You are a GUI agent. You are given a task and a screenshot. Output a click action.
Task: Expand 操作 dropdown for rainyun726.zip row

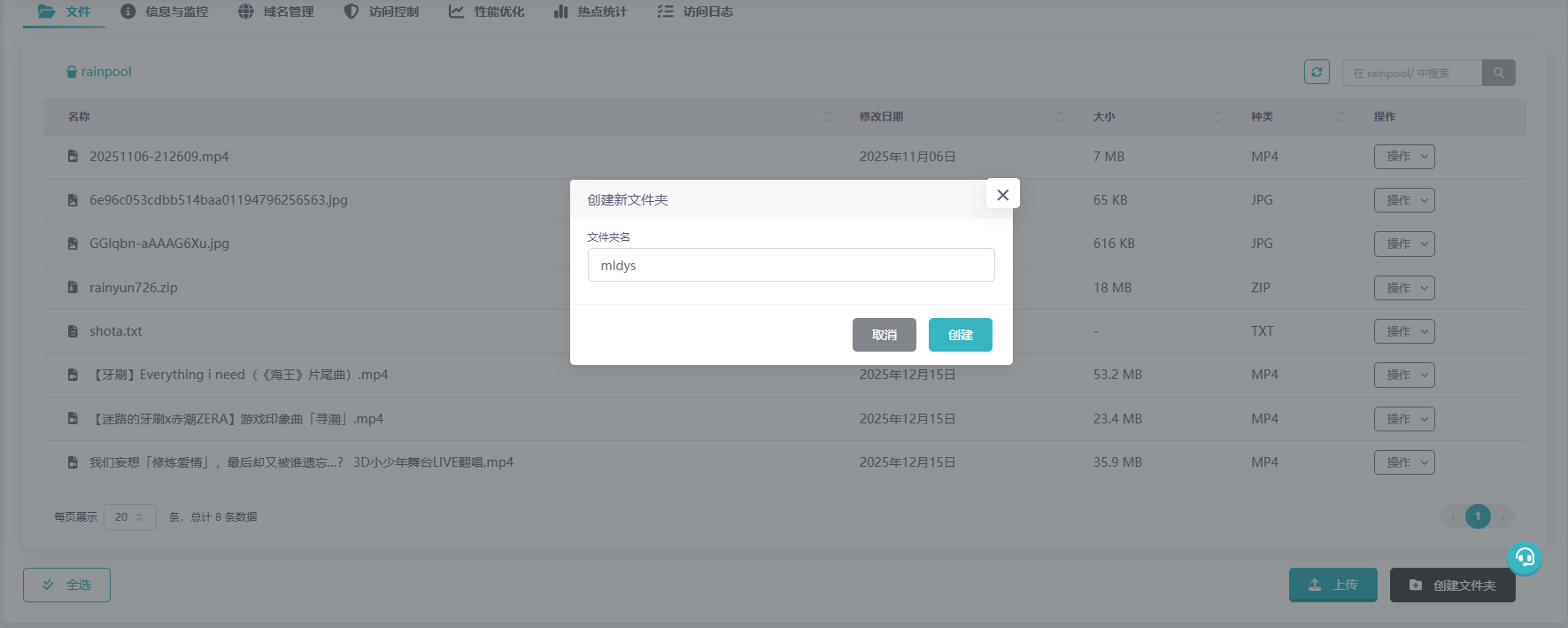1403,288
